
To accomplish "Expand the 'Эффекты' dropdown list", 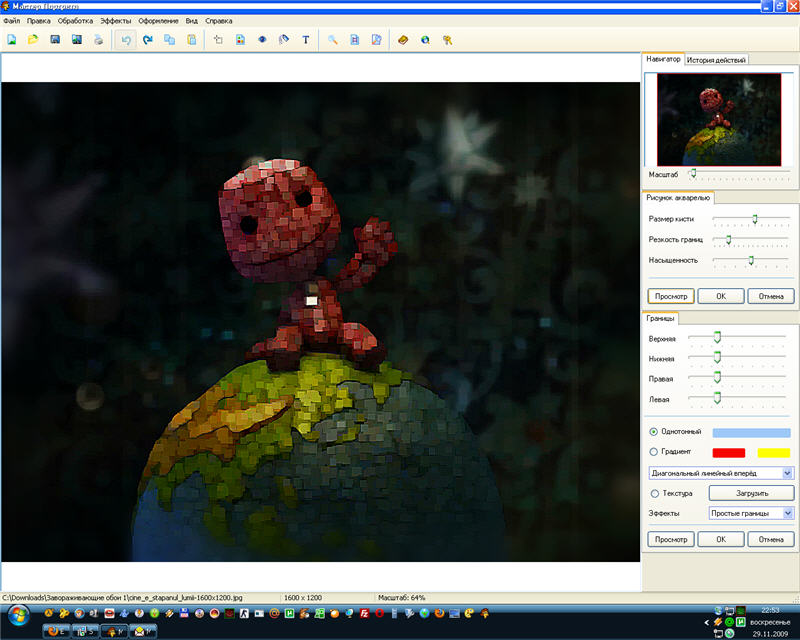I will tap(787, 513).
